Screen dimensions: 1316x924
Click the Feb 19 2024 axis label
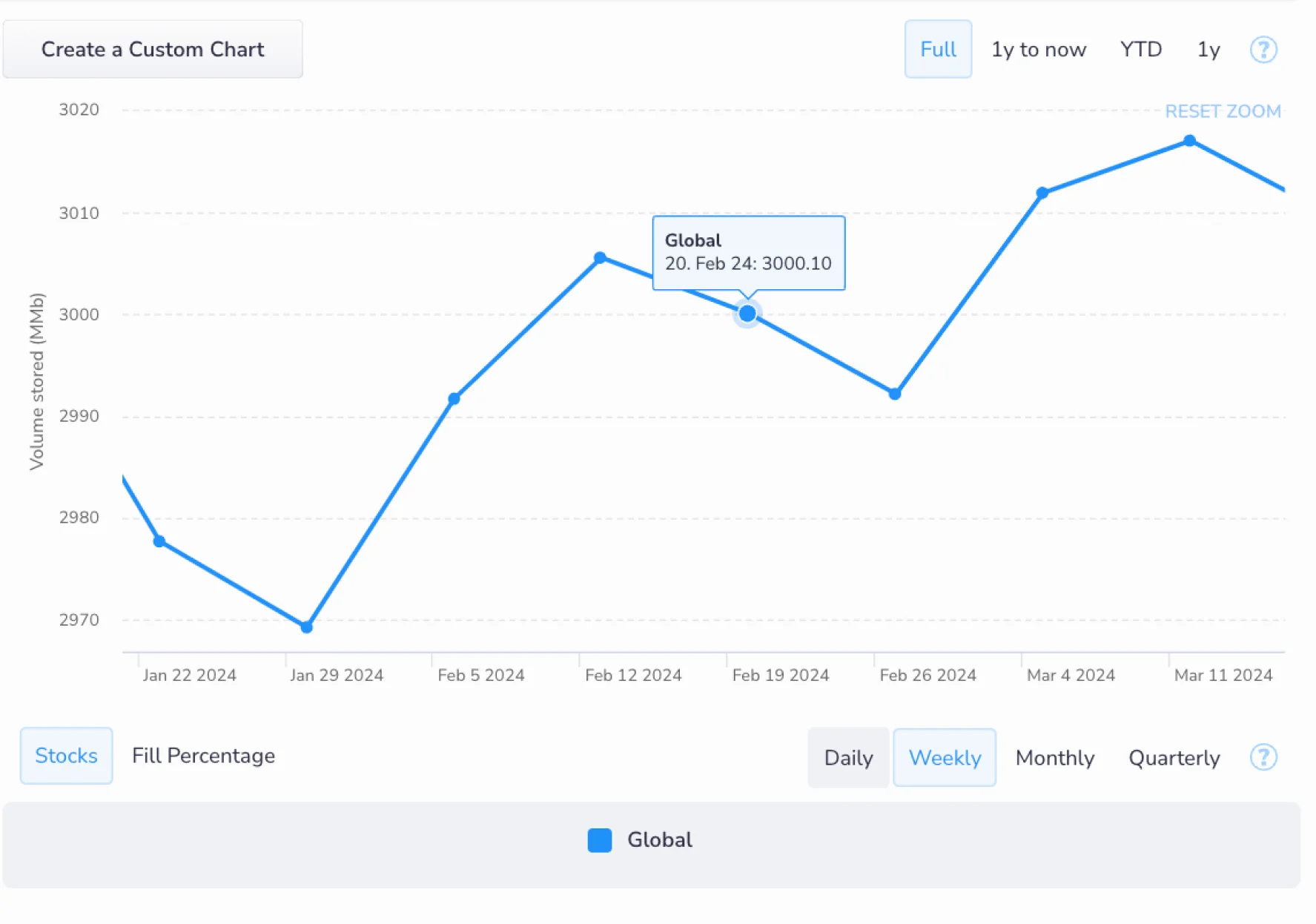(780, 675)
